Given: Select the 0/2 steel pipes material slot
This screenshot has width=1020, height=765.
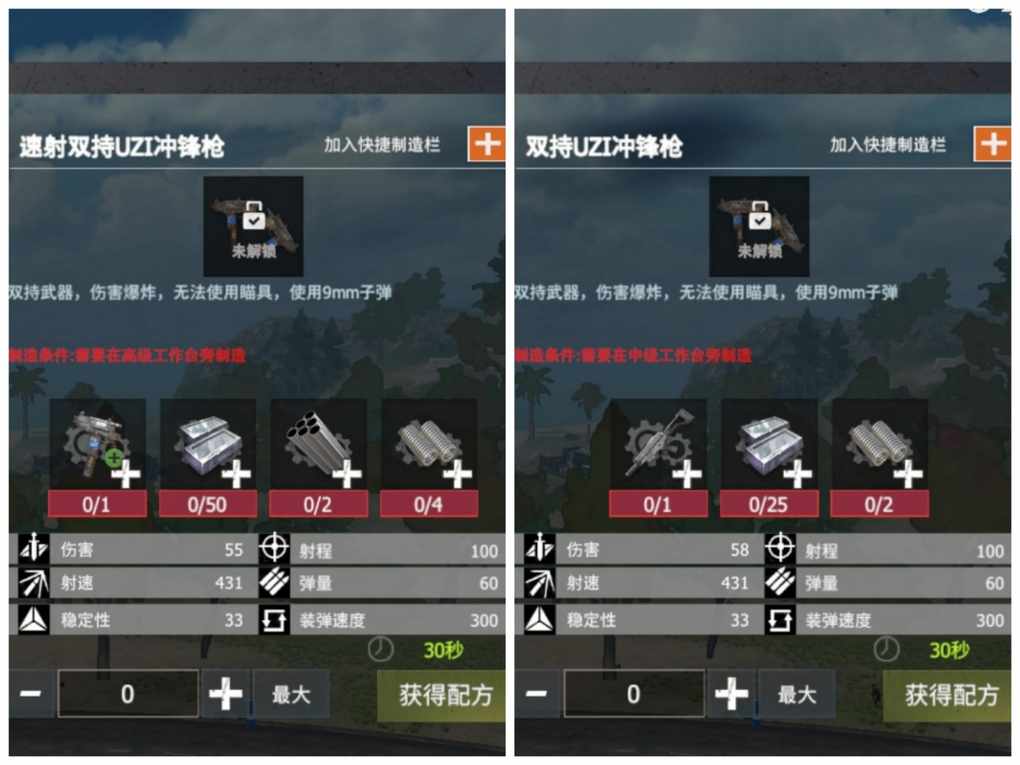Looking at the screenshot, I should (319, 458).
